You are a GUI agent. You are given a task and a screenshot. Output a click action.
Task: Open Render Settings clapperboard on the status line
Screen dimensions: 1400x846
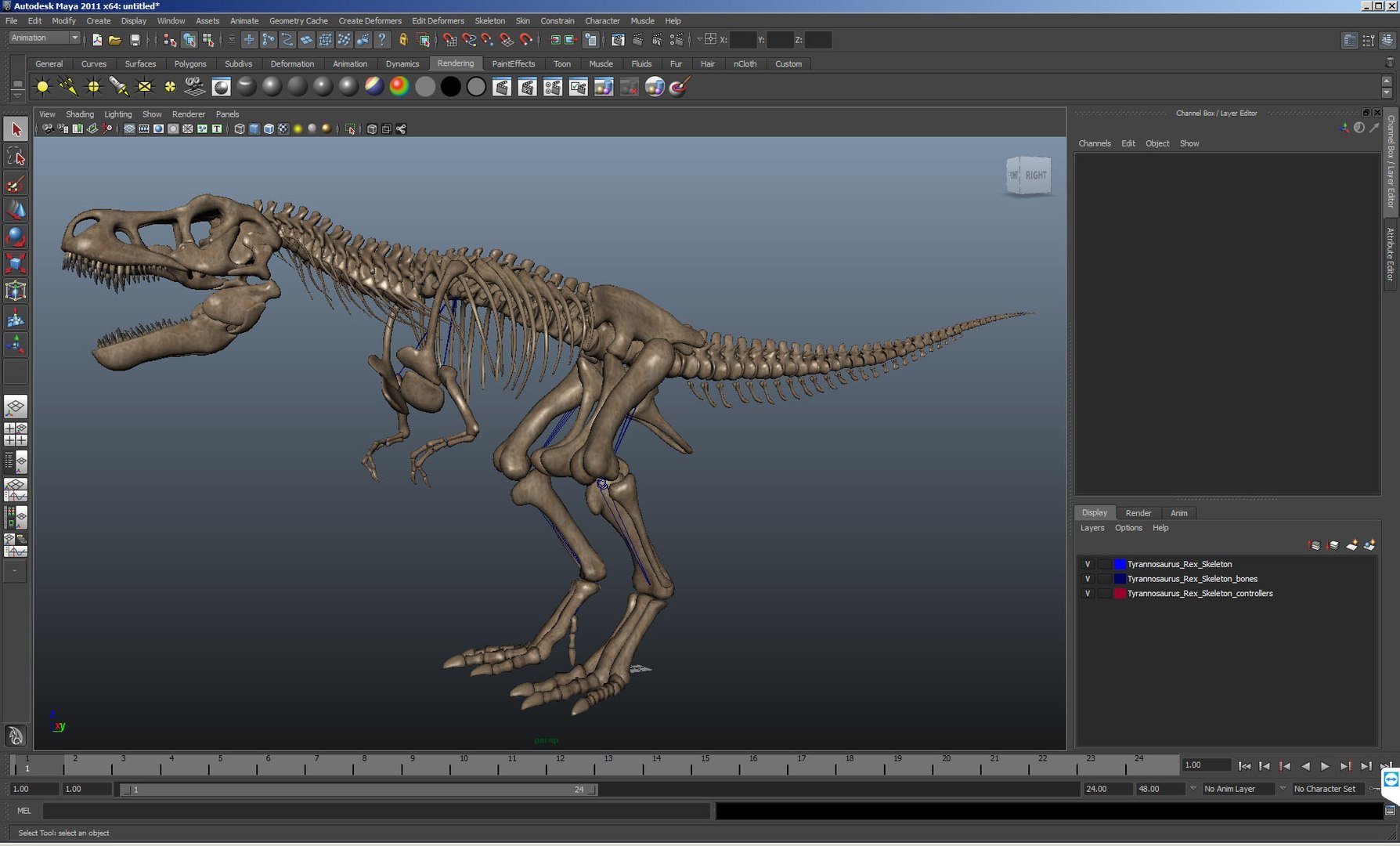(x=677, y=39)
